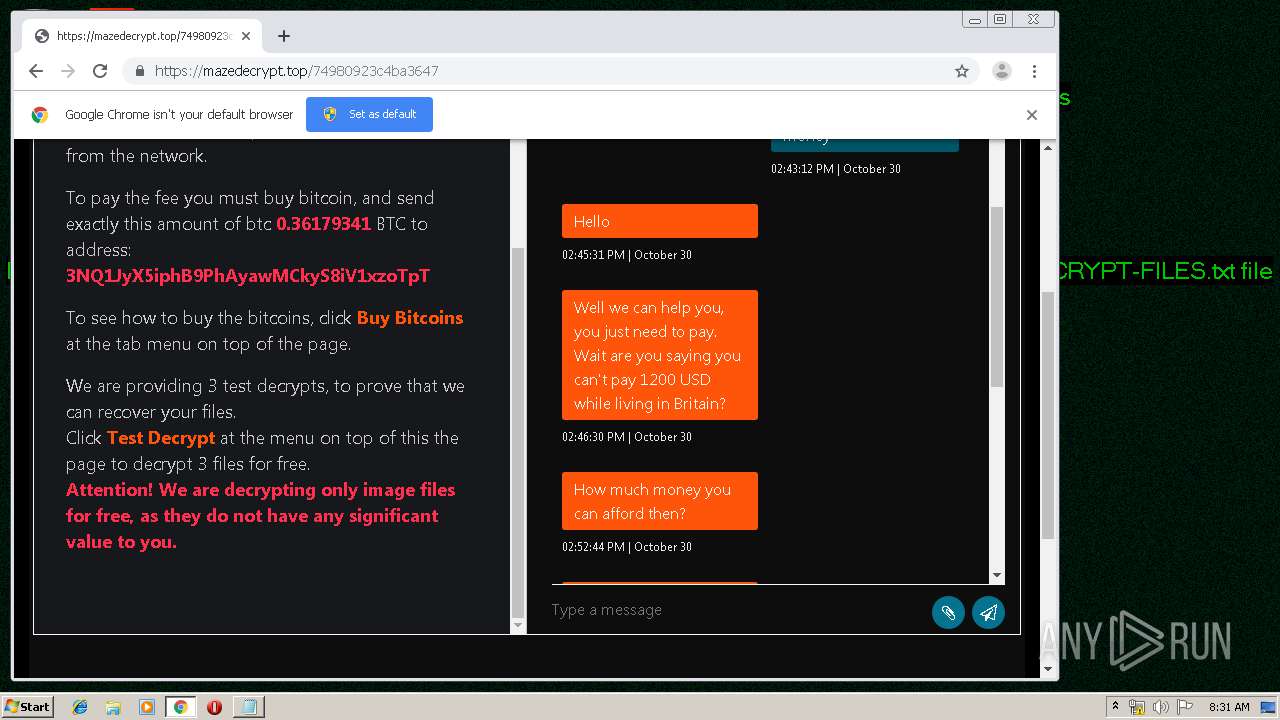Open Windows Media Player taskbar icon

coord(147,707)
